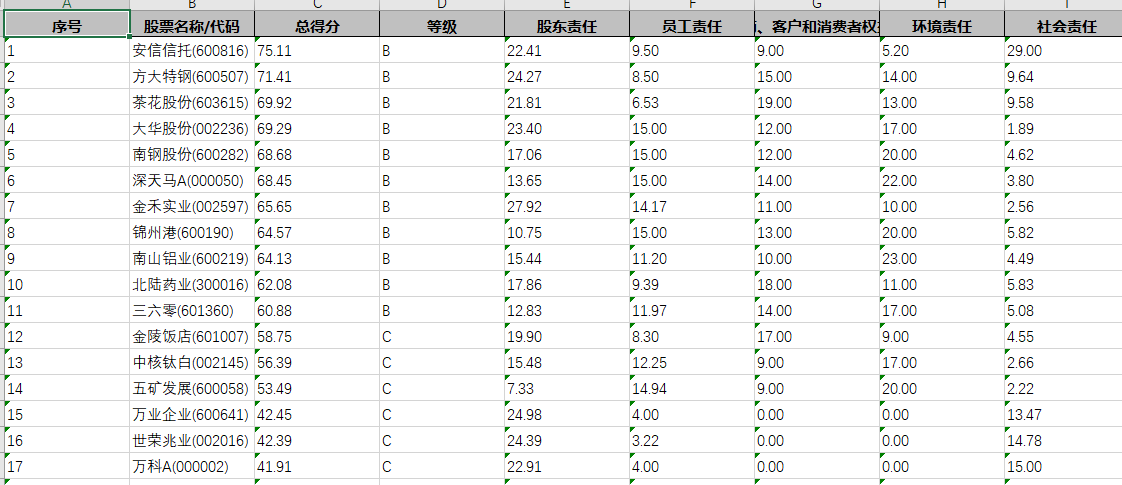Select grade B for 三六零 row
The width and height of the screenshot is (1122, 485).
pos(442,310)
